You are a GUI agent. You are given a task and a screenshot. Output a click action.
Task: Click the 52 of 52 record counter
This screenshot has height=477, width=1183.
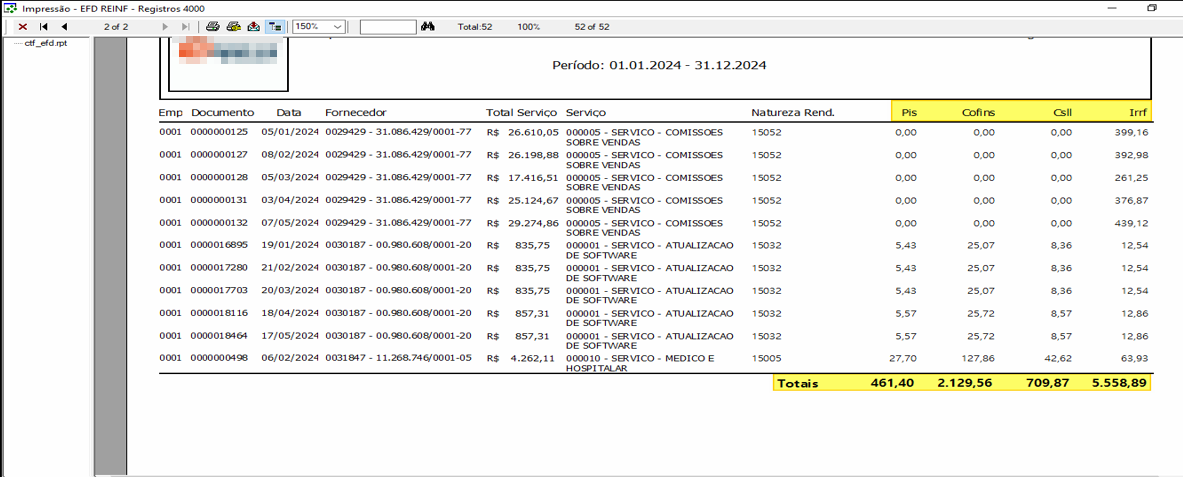pyautogui.click(x=592, y=26)
